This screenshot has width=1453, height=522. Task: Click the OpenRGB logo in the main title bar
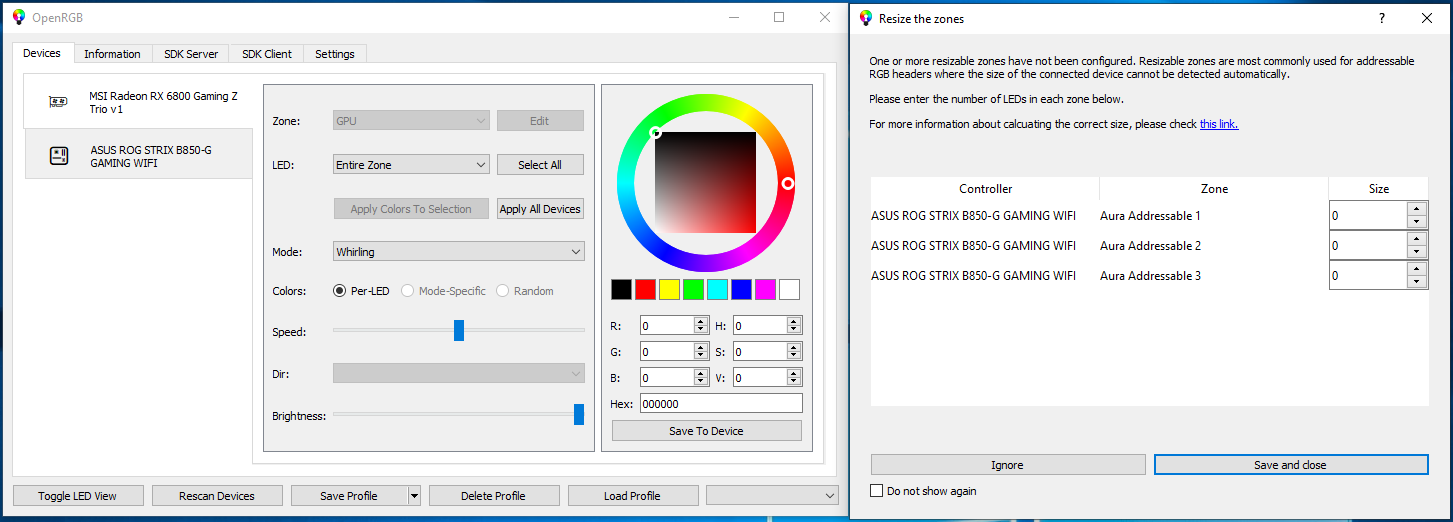coord(18,17)
